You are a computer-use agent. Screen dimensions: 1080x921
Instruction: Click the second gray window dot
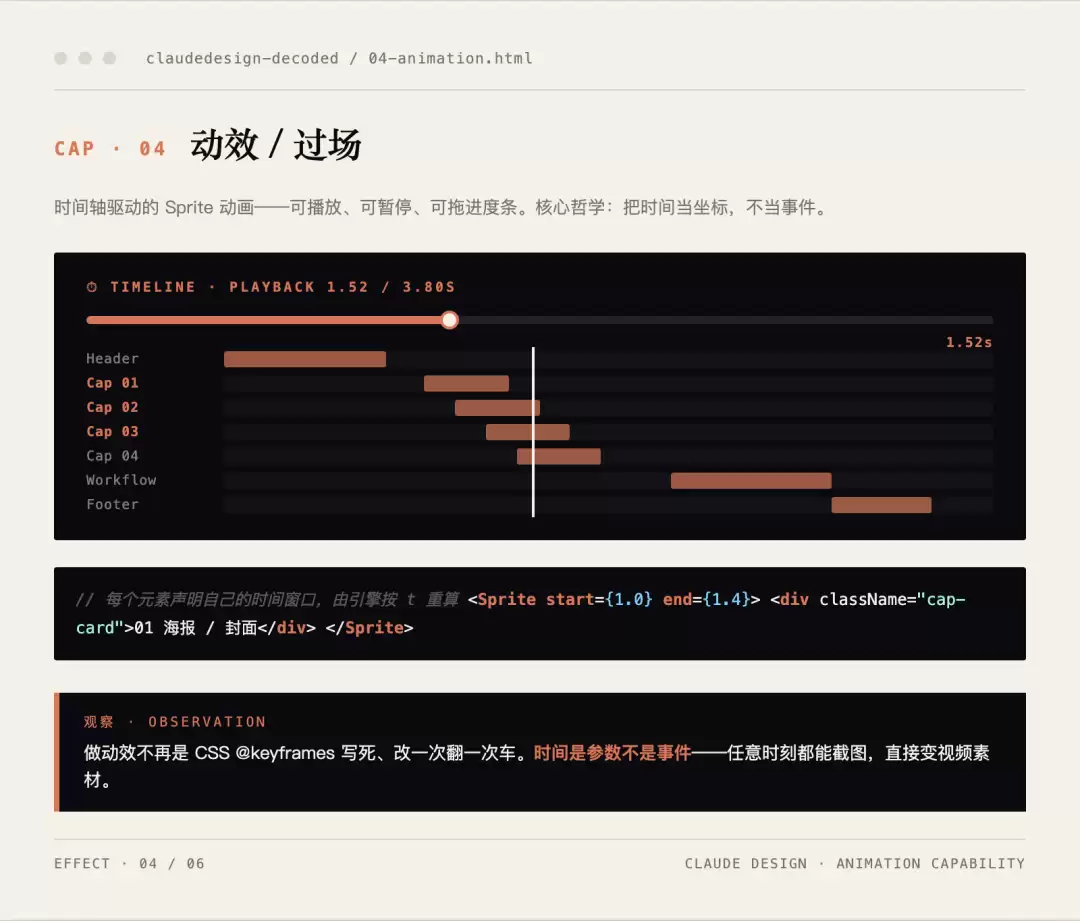point(85,58)
